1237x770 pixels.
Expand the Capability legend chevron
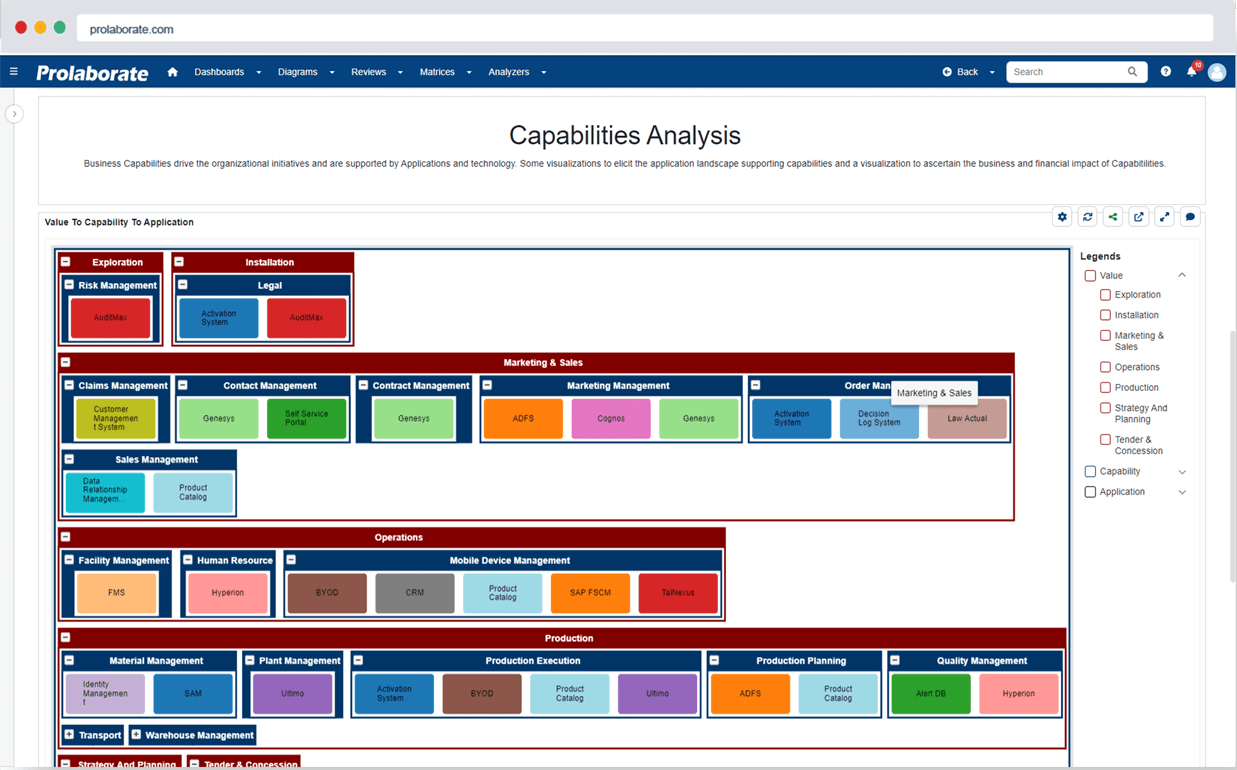point(1182,472)
